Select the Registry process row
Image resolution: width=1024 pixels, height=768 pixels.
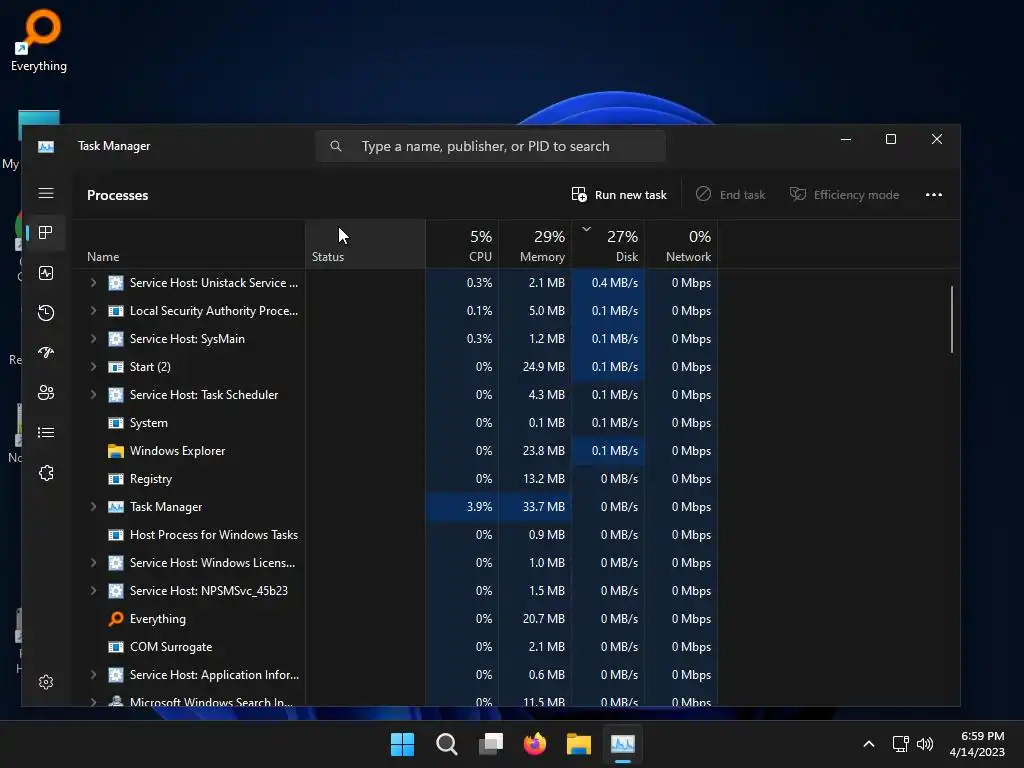394,479
